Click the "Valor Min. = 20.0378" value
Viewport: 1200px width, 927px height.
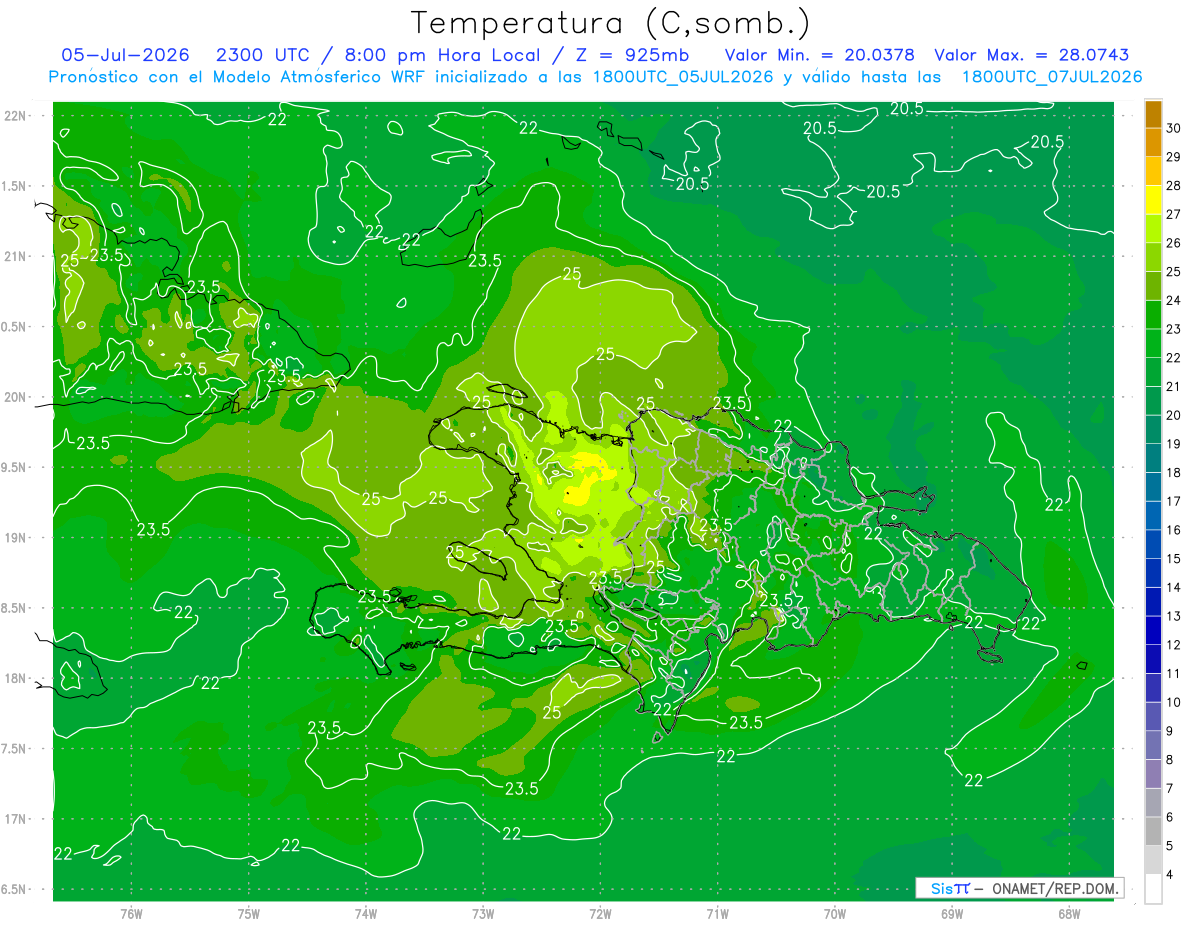pyautogui.click(x=819, y=55)
